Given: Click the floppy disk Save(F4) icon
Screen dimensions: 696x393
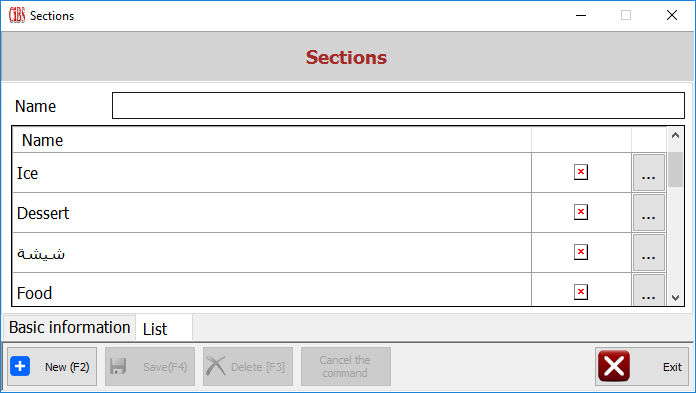Looking at the screenshot, I should [x=118, y=366].
